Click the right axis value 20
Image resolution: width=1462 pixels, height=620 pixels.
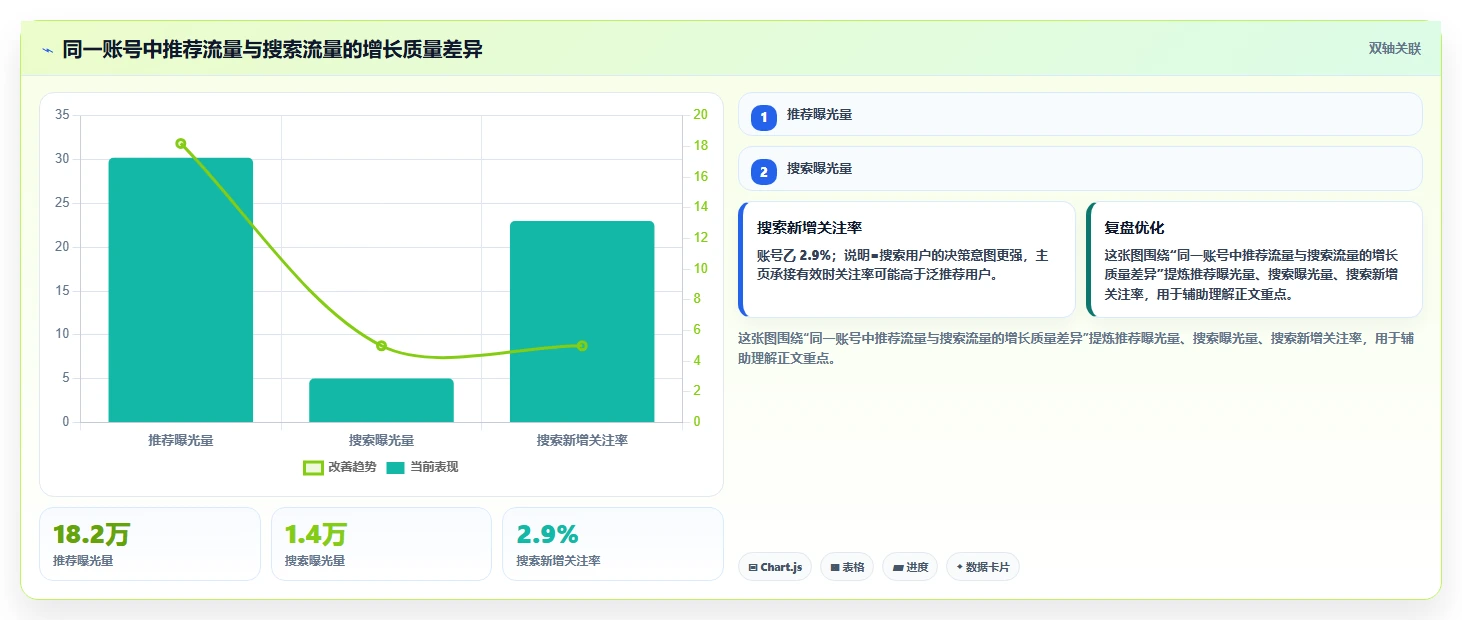coord(700,115)
